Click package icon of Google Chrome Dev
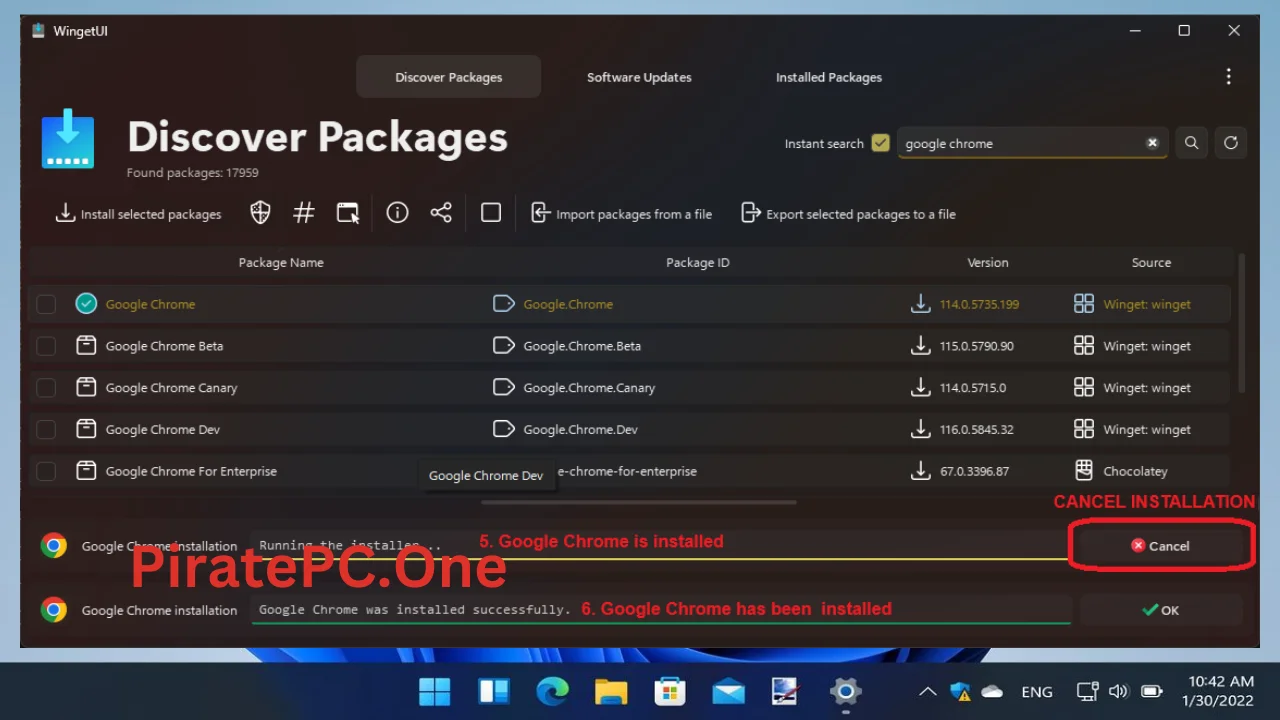The height and width of the screenshot is (720, 1280). click(86, 429)
